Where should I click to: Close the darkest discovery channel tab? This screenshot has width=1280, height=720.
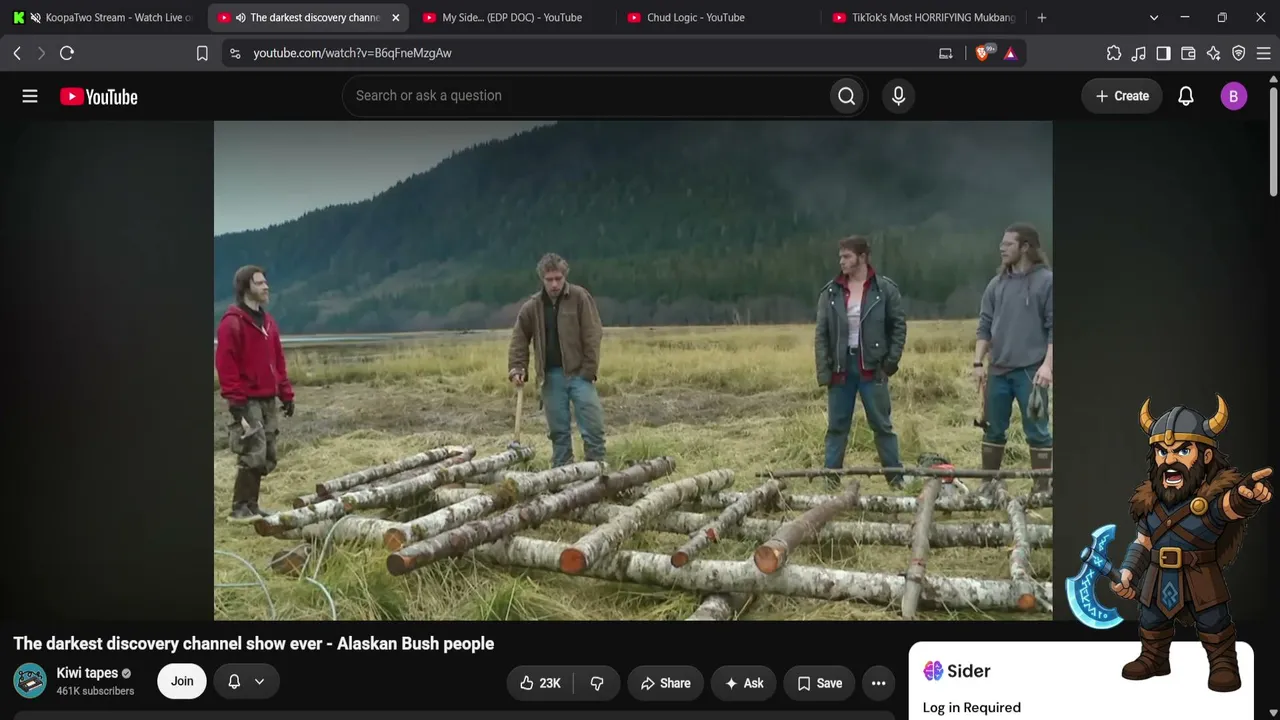(x=395, y=18)
